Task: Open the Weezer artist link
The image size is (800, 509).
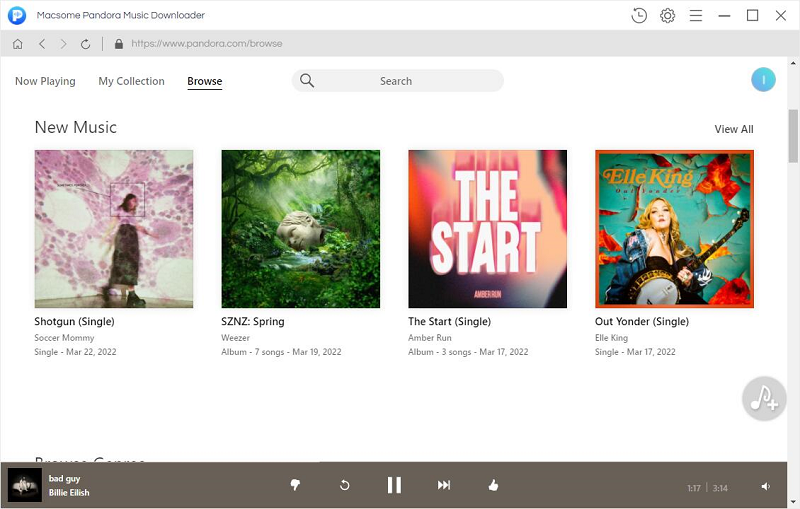Action: (x=235, y=338)
